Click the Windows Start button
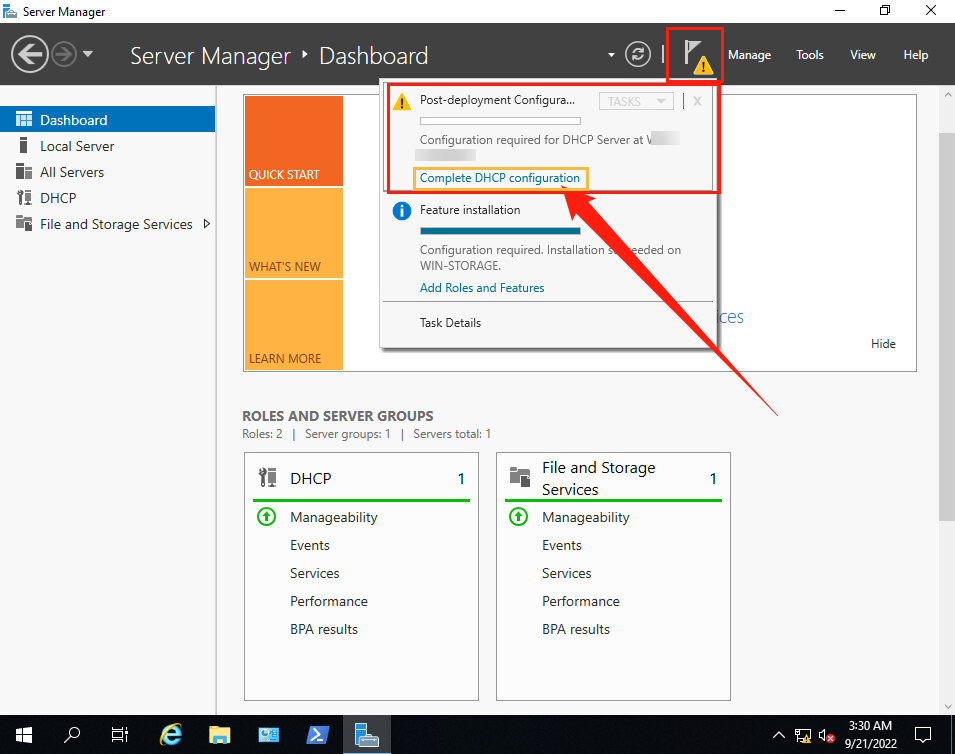Image resolution: width=955 pixels, height=754 pixels. (23, 735)
